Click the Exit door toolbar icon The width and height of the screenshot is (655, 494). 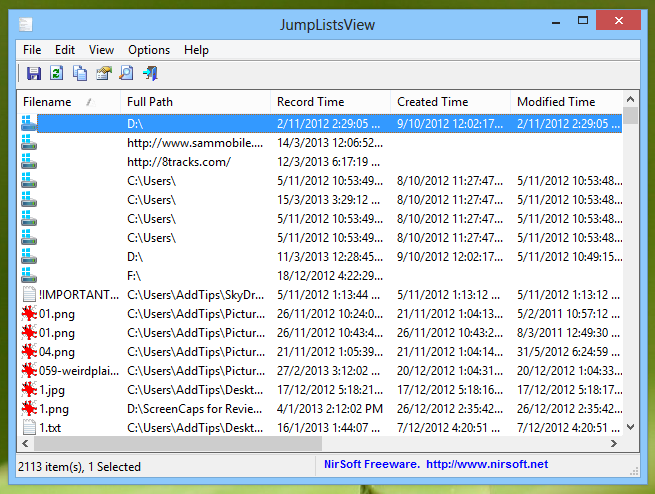[150, 73]
